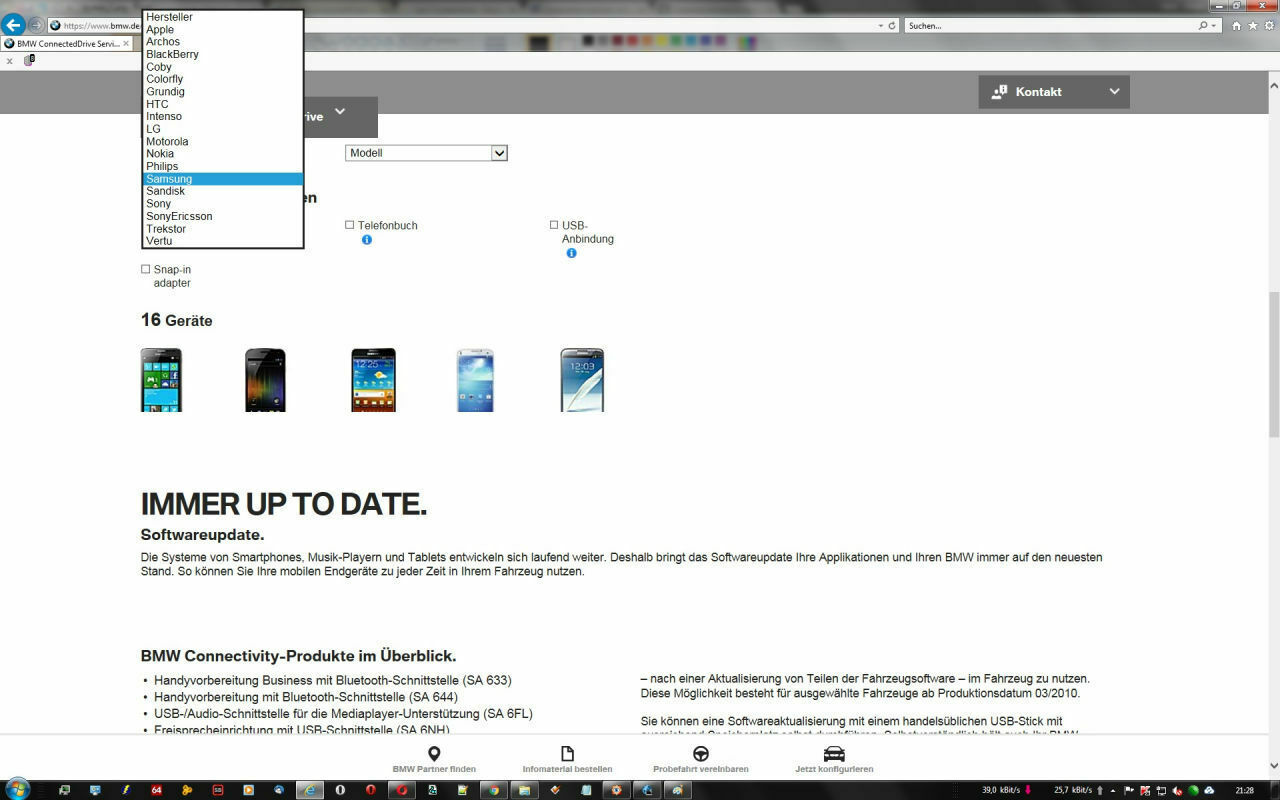The height and width of the screenshot is (800, 1280).
Task: Open Infomaterial bestellen via the document icon
Action: 566,753
